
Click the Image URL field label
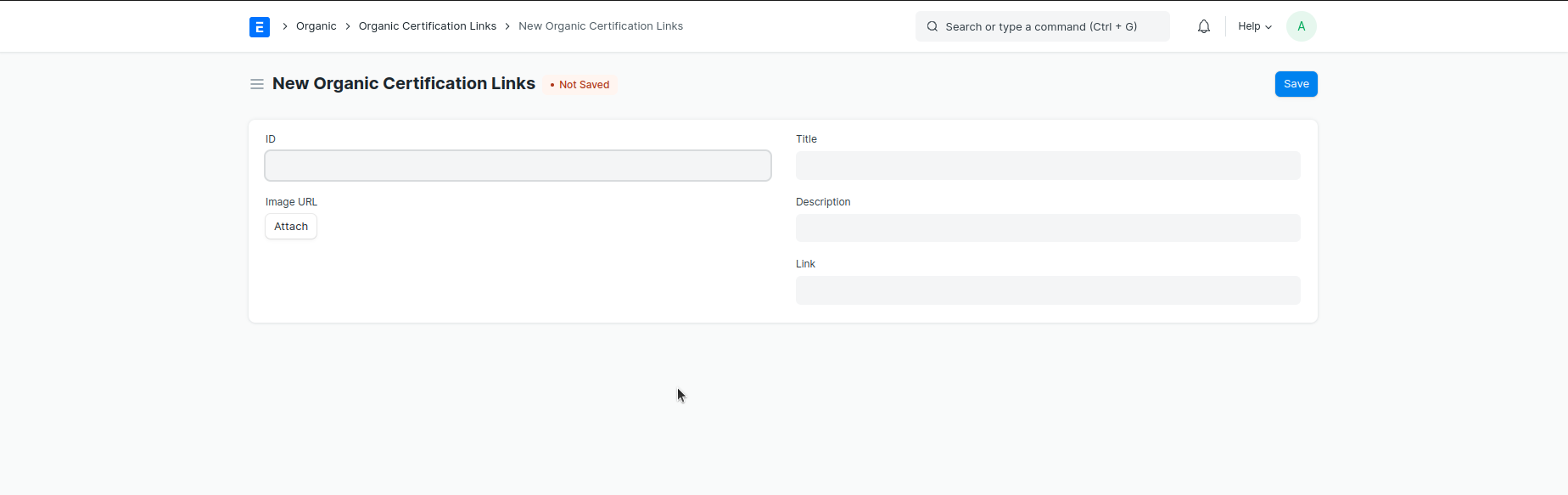291,202
